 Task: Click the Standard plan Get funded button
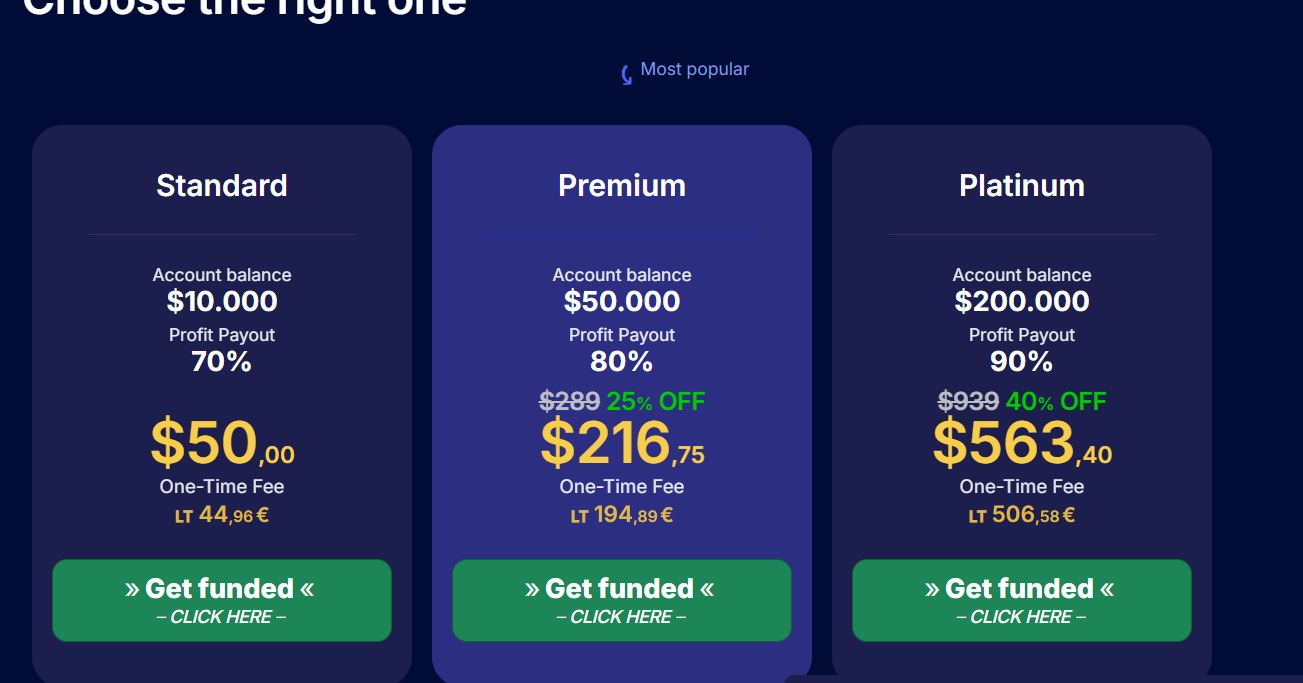(x=222, y=600)
